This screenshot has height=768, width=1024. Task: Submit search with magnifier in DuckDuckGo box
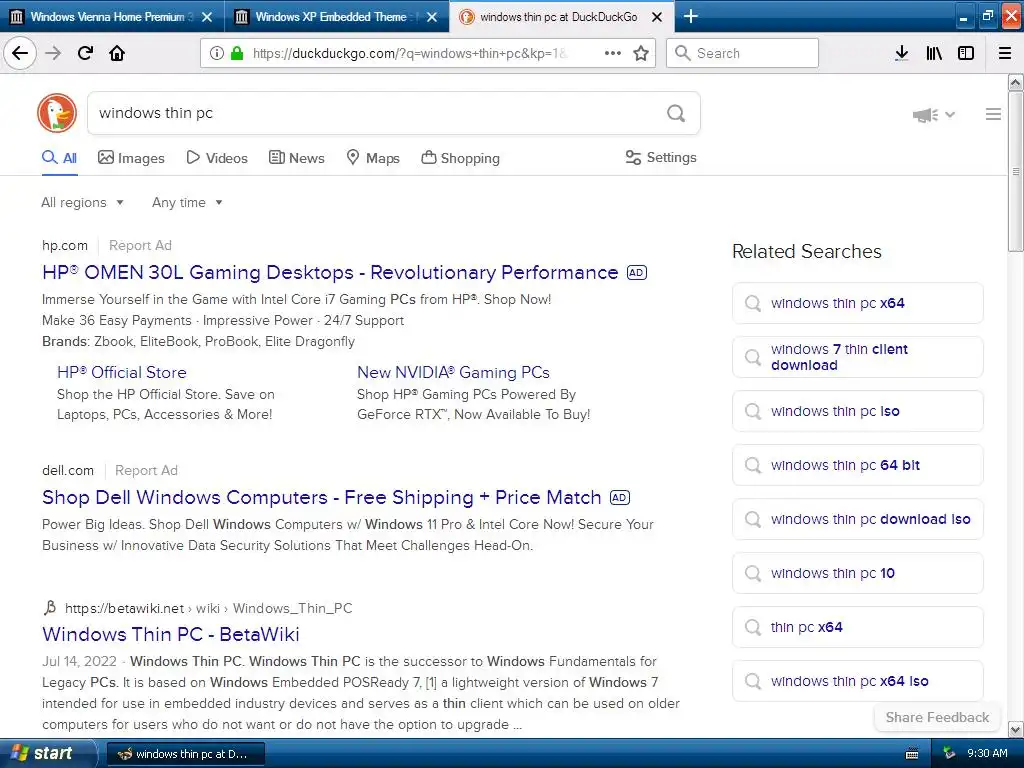(x=676, y=113)
